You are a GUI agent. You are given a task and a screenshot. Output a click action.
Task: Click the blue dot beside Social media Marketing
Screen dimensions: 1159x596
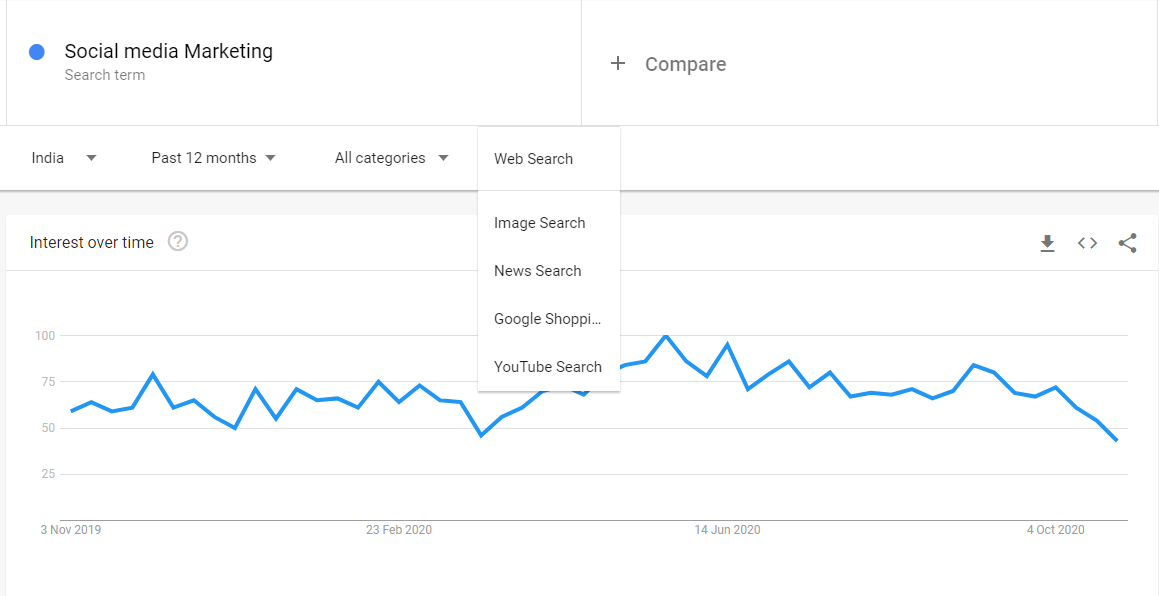click(x=36, y=52)
